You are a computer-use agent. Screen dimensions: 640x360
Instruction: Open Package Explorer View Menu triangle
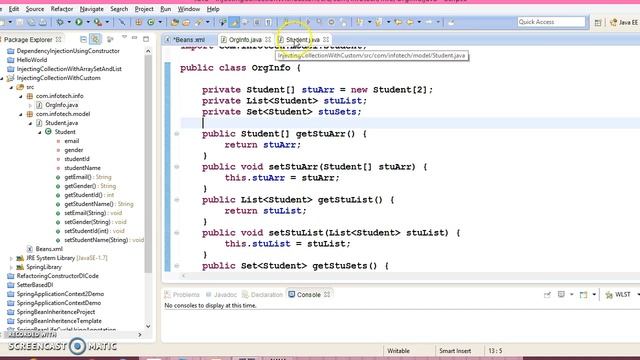(124, 37)
